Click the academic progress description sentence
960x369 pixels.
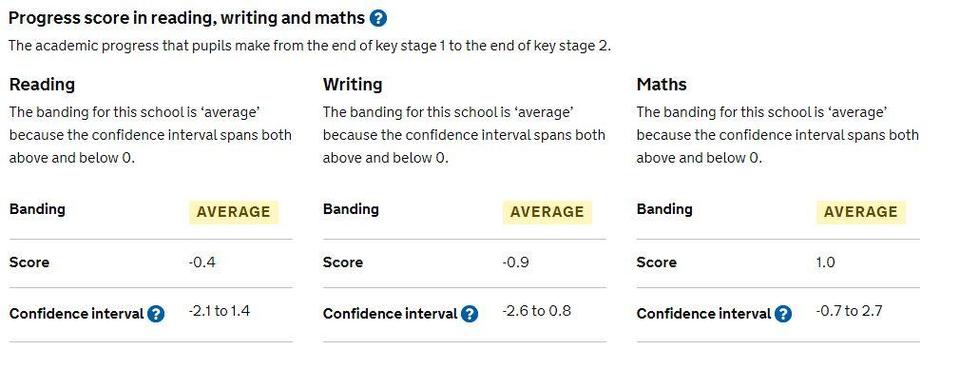coord(310,47)
